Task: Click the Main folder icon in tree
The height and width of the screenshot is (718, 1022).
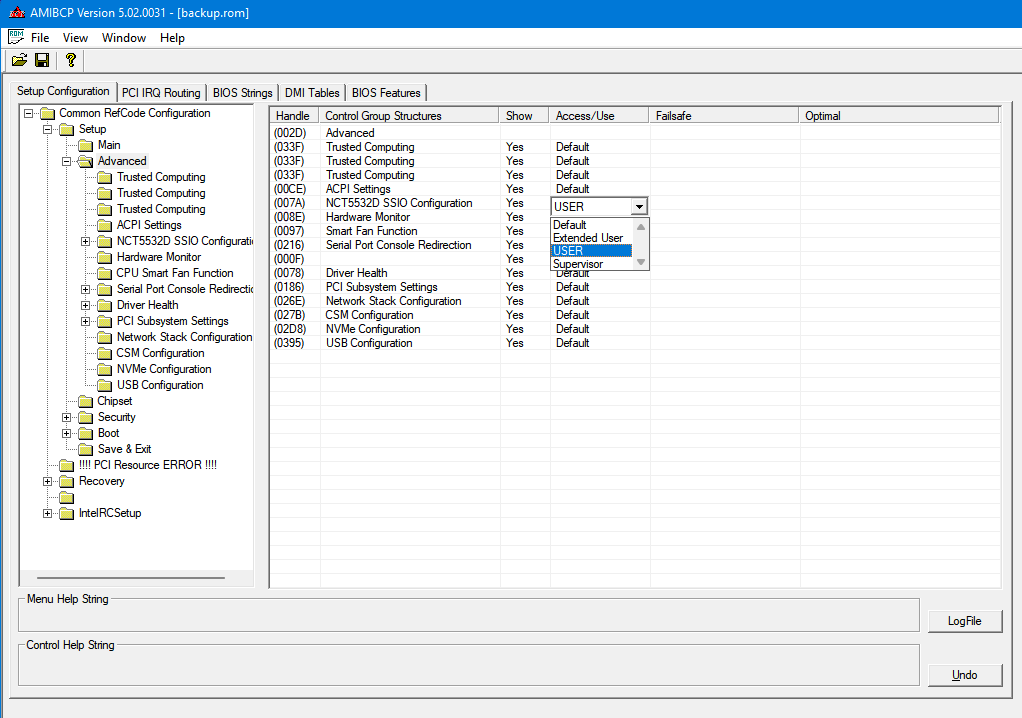Action: [85, 145]
